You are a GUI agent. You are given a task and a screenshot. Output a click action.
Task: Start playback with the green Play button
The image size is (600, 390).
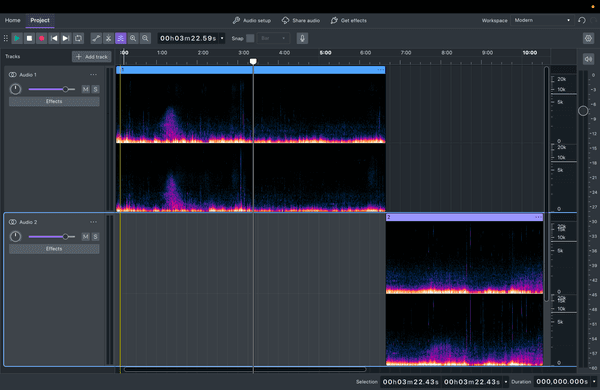[x=17, y=38]
